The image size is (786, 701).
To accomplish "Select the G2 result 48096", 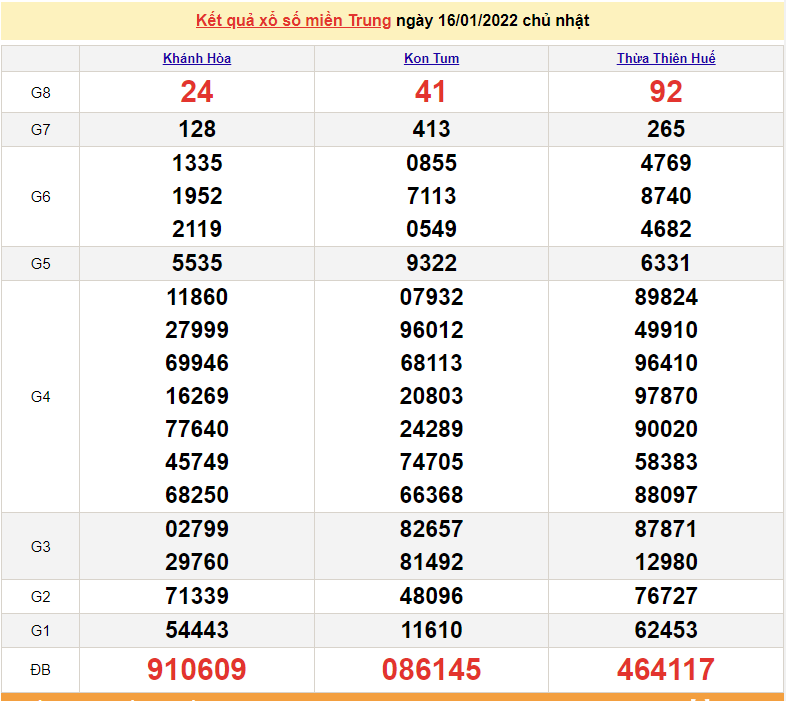I will (x=431, y=596).
